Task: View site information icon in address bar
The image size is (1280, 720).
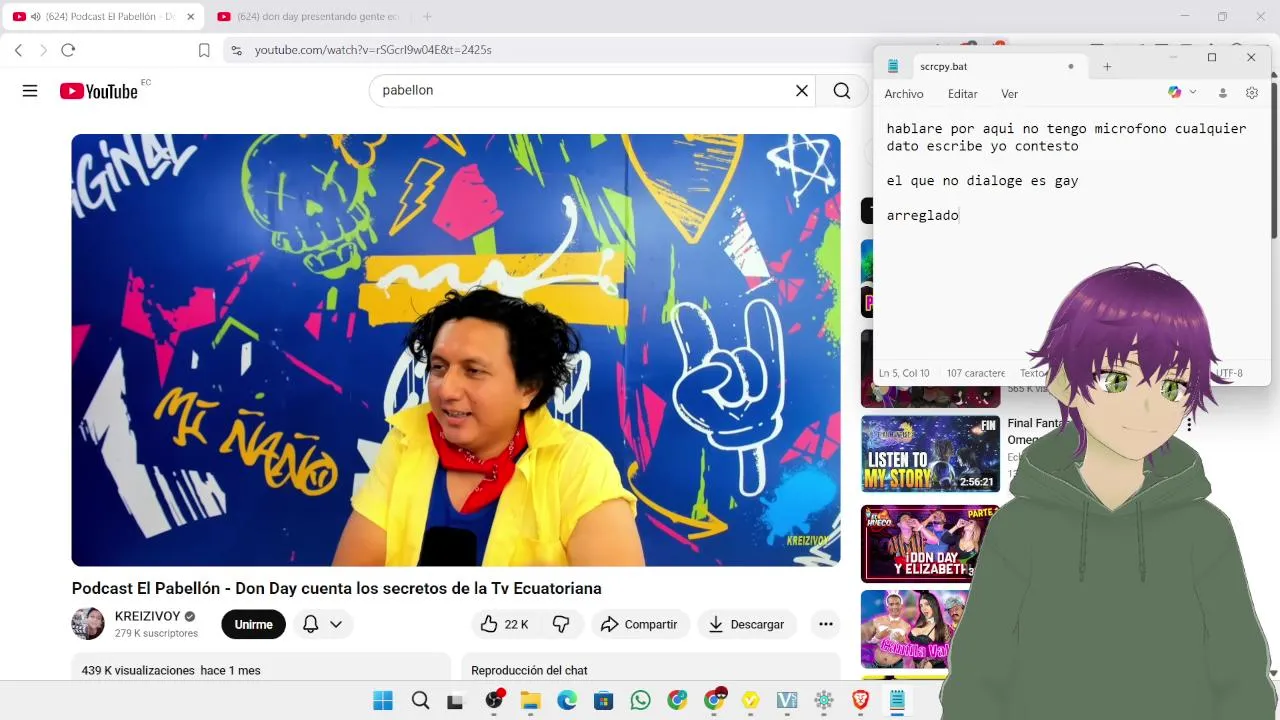Action: (236, 50)
